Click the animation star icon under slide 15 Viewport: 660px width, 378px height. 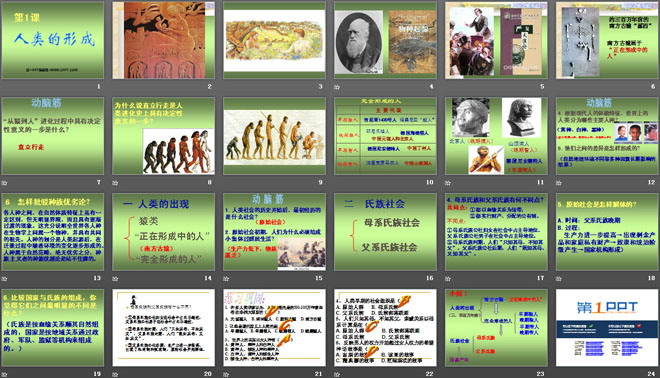226,279
